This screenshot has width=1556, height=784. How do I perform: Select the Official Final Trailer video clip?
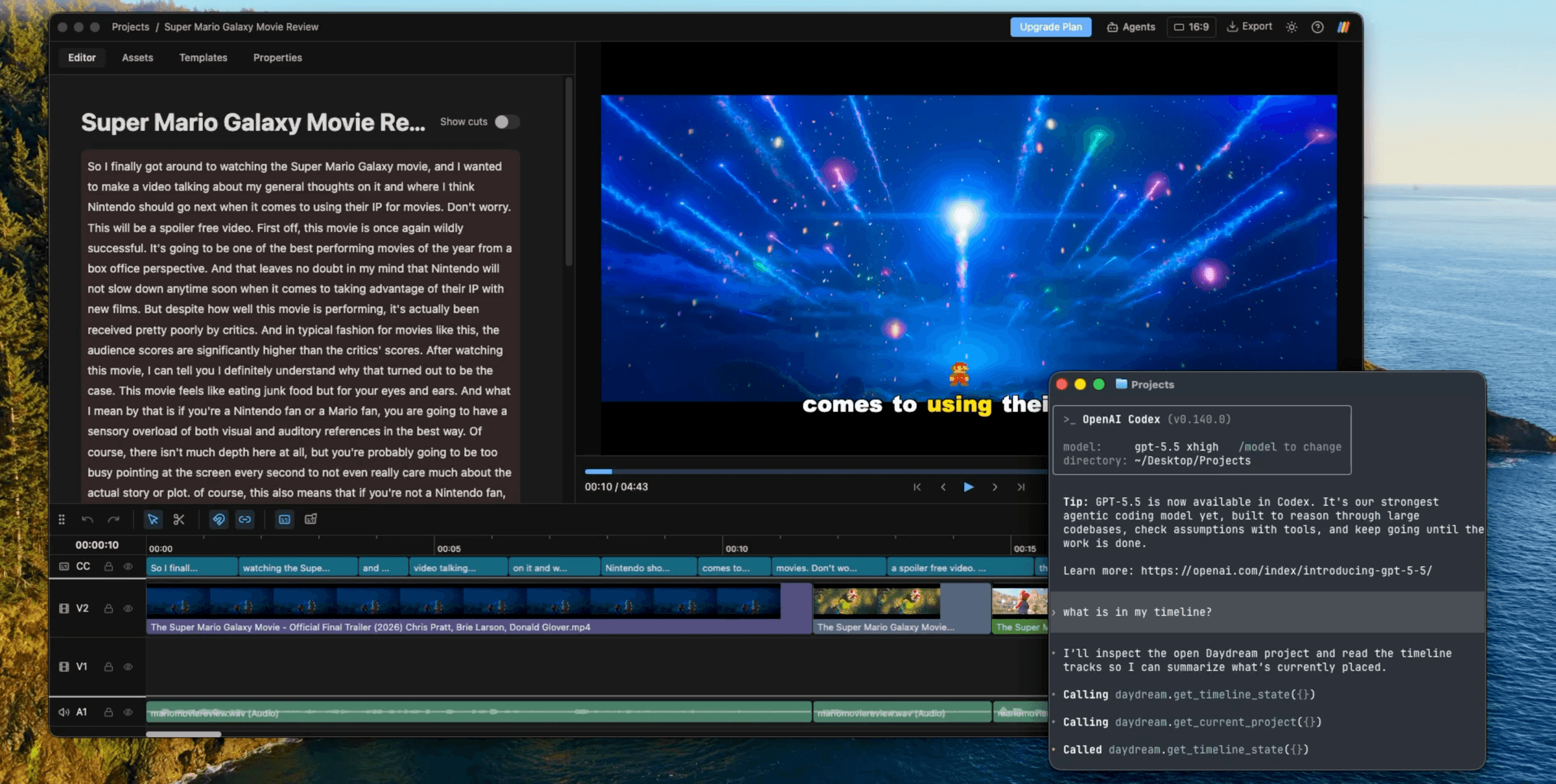tap(479, 608)
